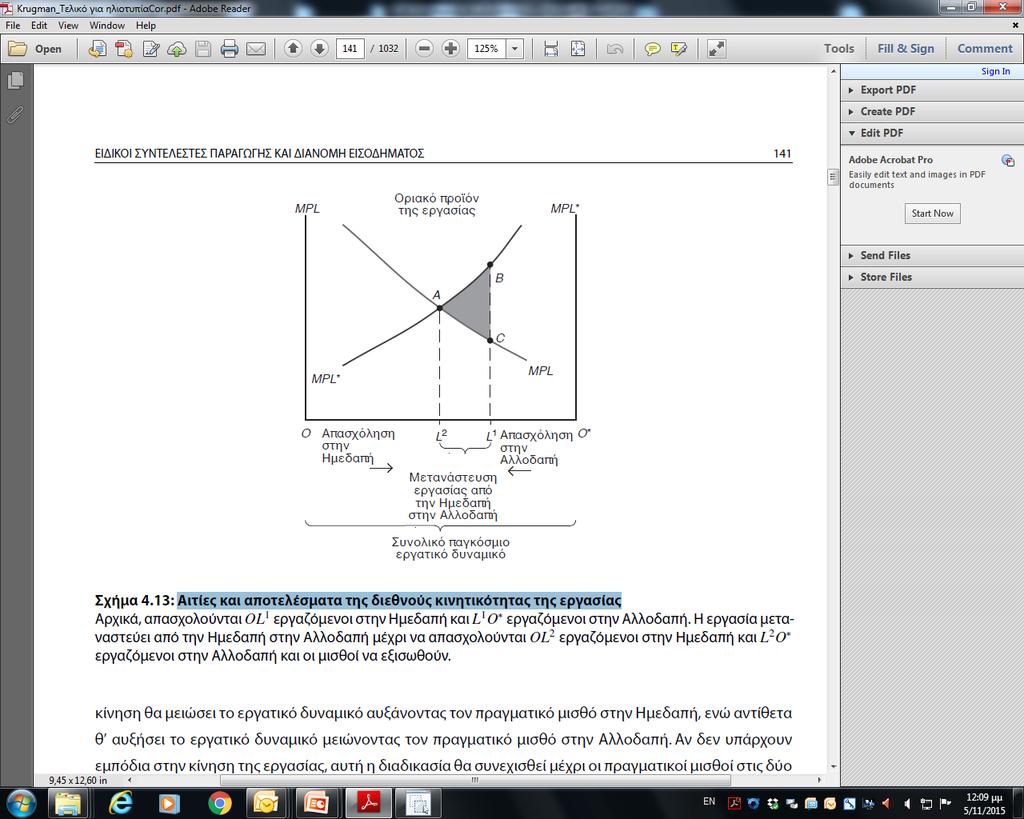Zoom out with the minus button
1024x819 pixels.
(x=424, y=48)
